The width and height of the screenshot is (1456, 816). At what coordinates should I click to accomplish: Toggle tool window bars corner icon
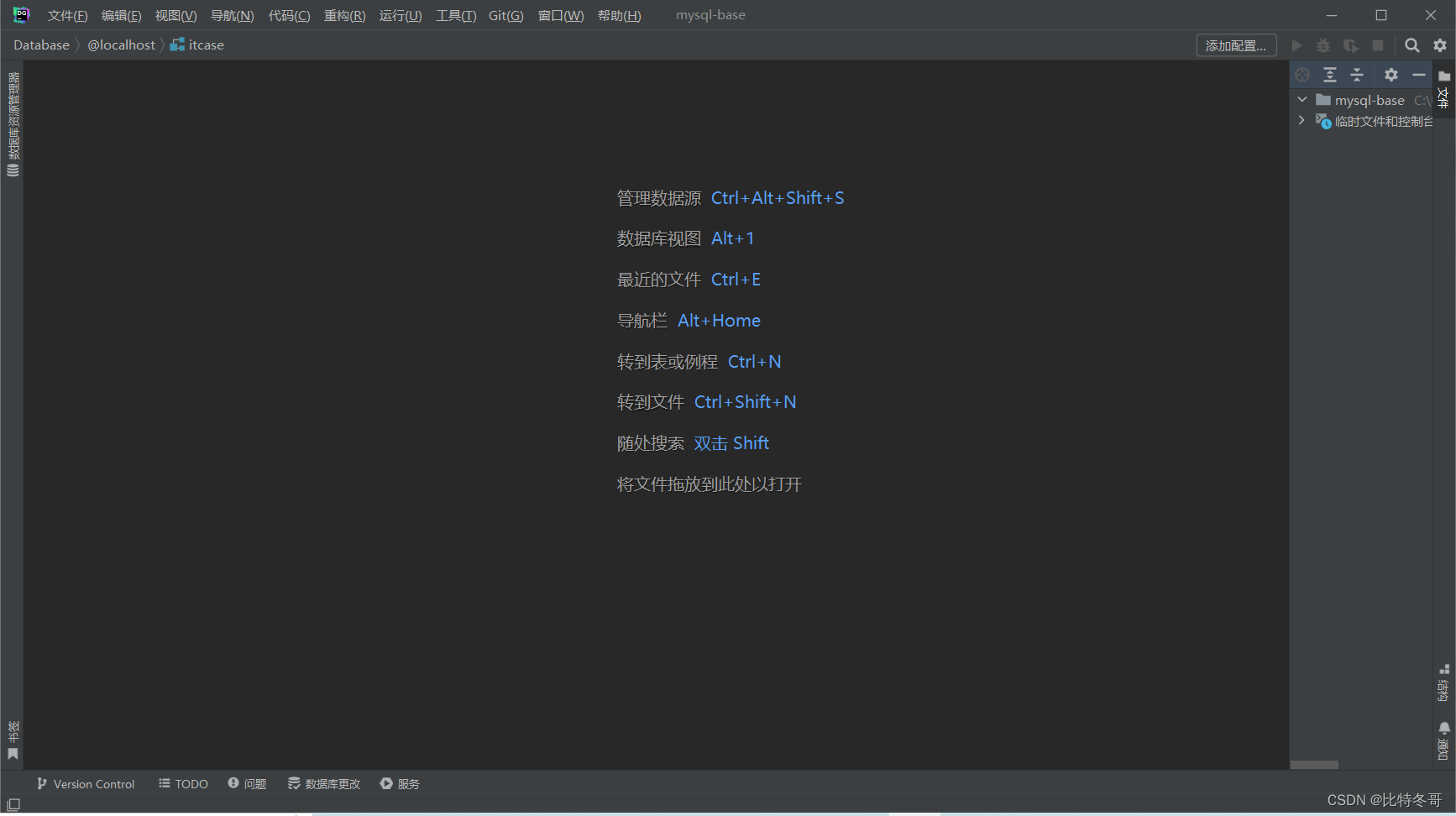point(13,805)
